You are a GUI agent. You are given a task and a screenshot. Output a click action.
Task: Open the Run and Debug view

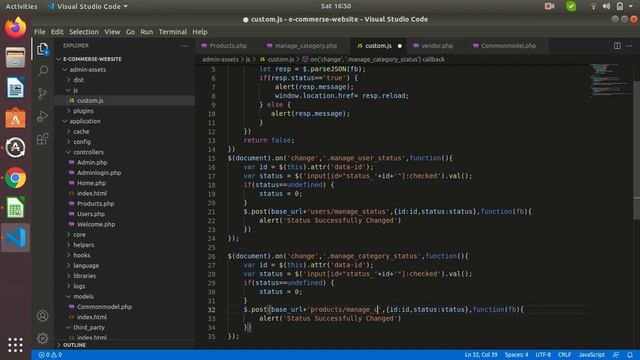tap(43, 116)
